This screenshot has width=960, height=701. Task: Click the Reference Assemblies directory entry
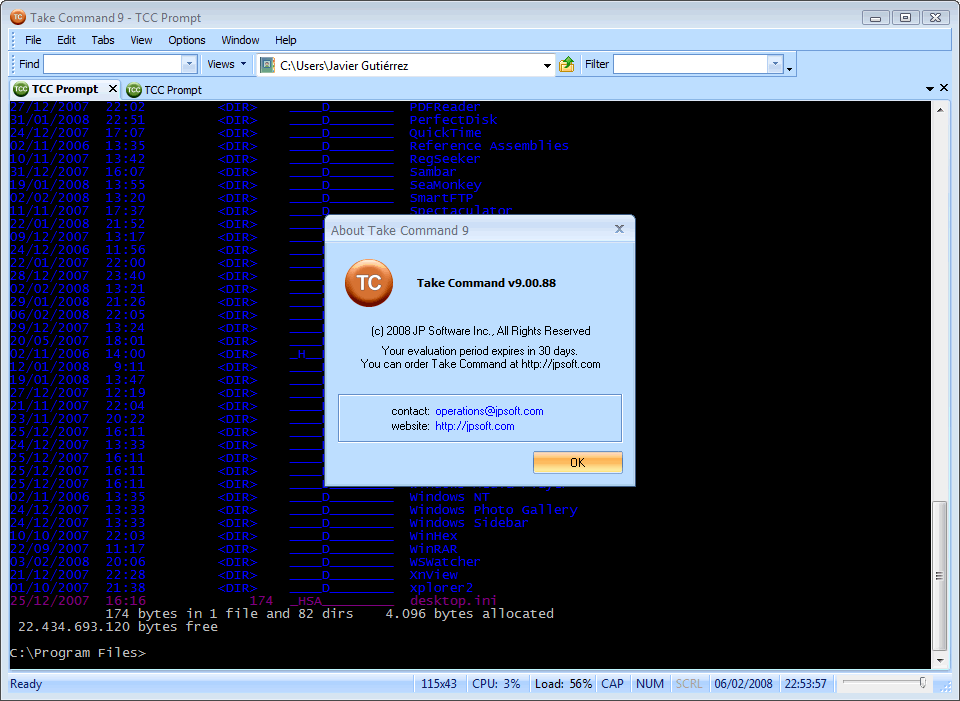click(x=489, y=146)
